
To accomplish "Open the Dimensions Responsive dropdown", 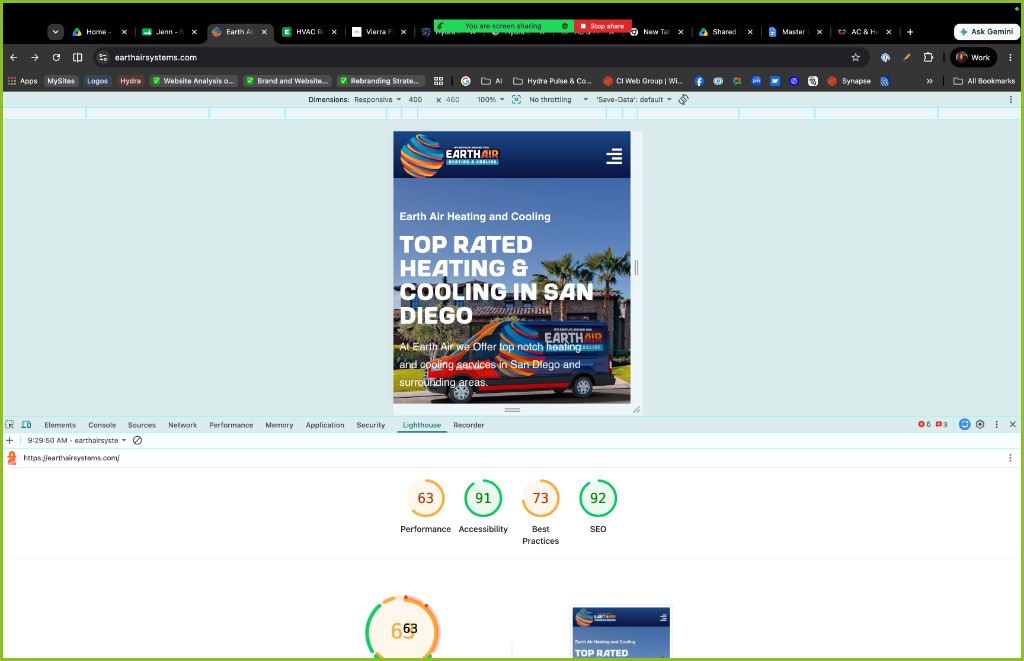I will pyautogui.click(x=377, y=100).
